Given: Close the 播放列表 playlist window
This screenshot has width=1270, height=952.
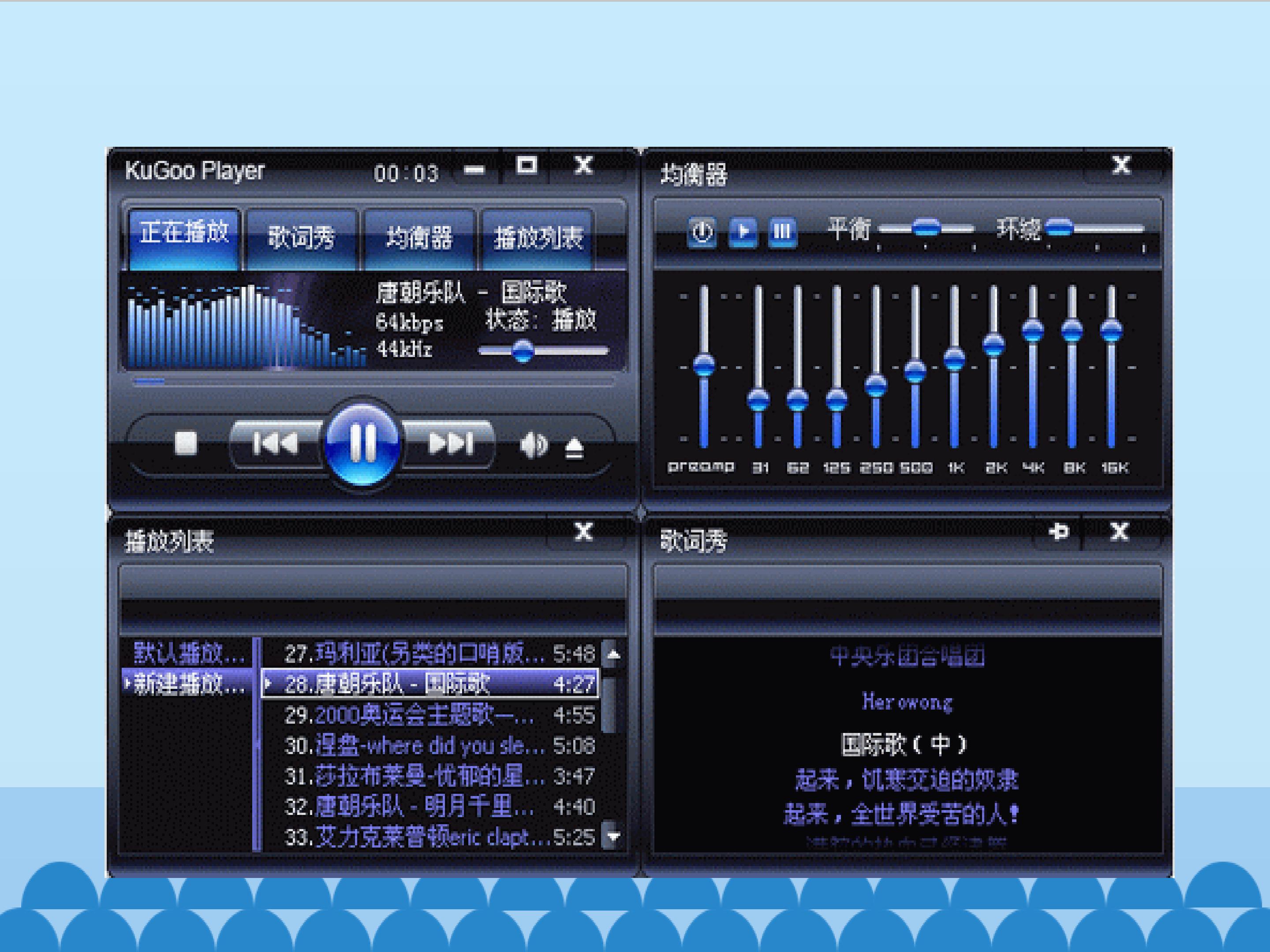Looking at the screenshot, I should pyautogui.click(x=583, y=532).
